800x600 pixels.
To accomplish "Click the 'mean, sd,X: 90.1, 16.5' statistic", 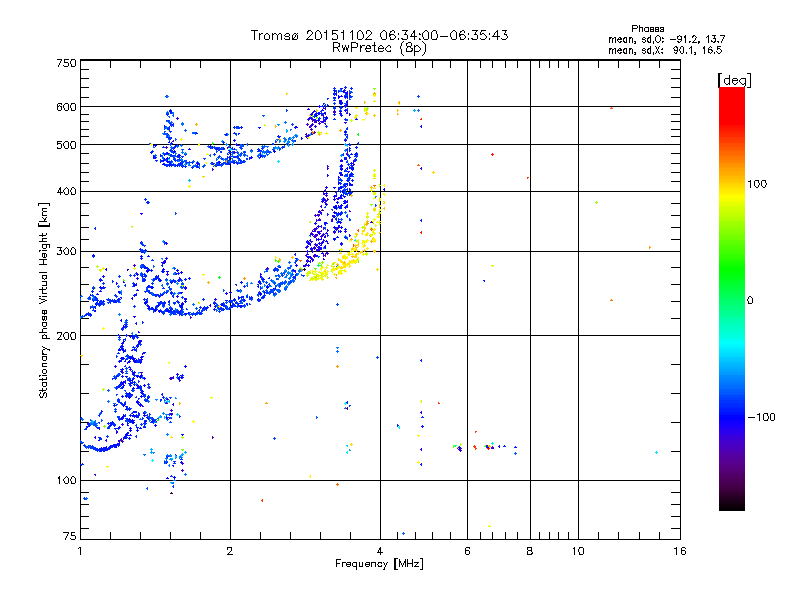I will pyautogui.click(x=665, y=50).
